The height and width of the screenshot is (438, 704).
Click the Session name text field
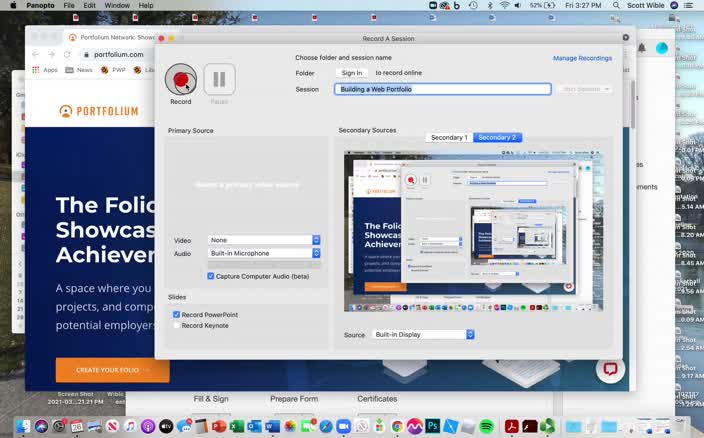tap(442, 89)
